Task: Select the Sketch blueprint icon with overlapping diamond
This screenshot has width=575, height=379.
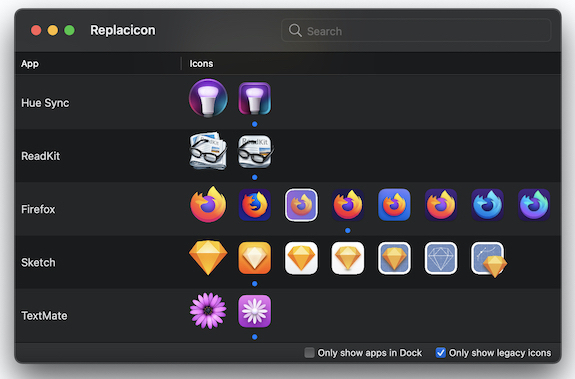Action: (x=489, y=259)
